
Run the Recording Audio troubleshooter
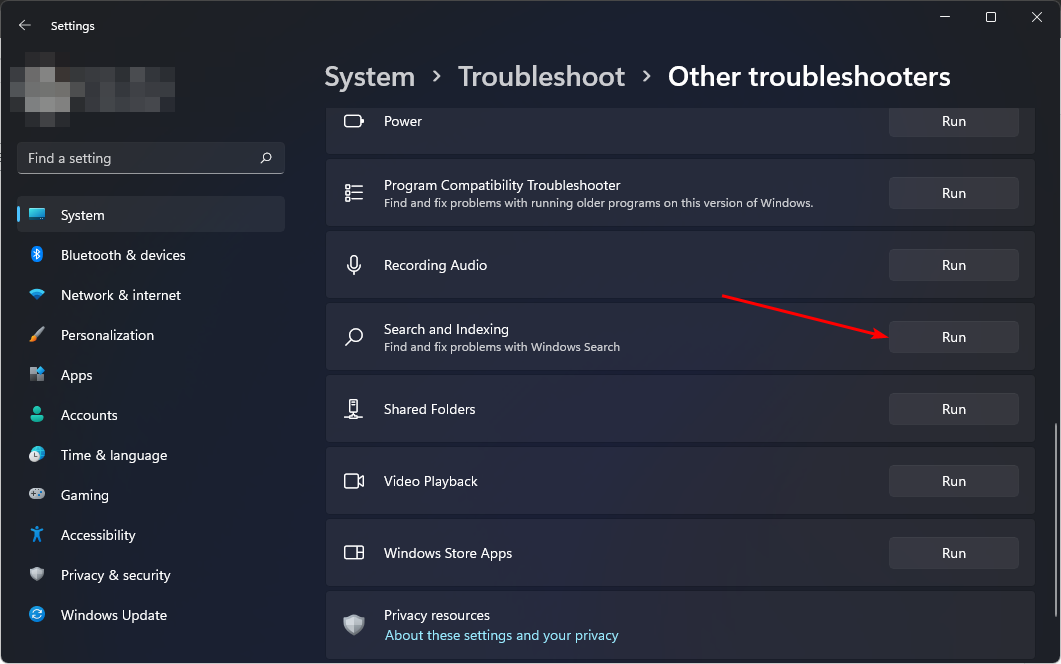click(953, 265)
